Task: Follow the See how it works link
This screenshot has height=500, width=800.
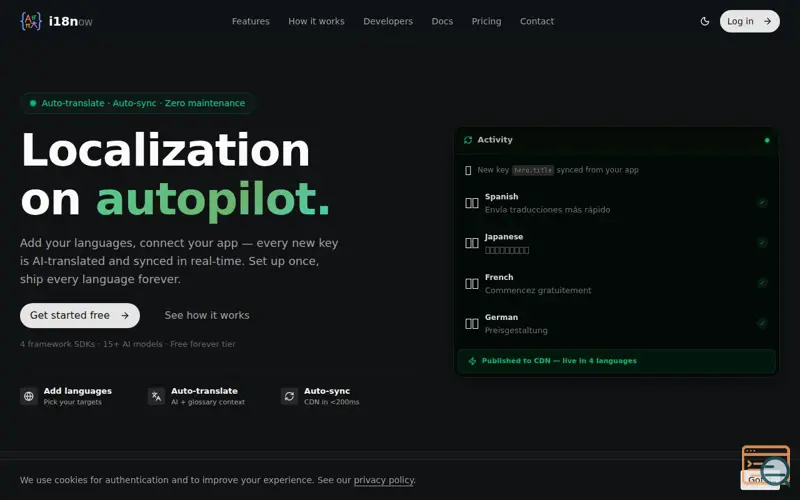Action: (x=207, y=315)
